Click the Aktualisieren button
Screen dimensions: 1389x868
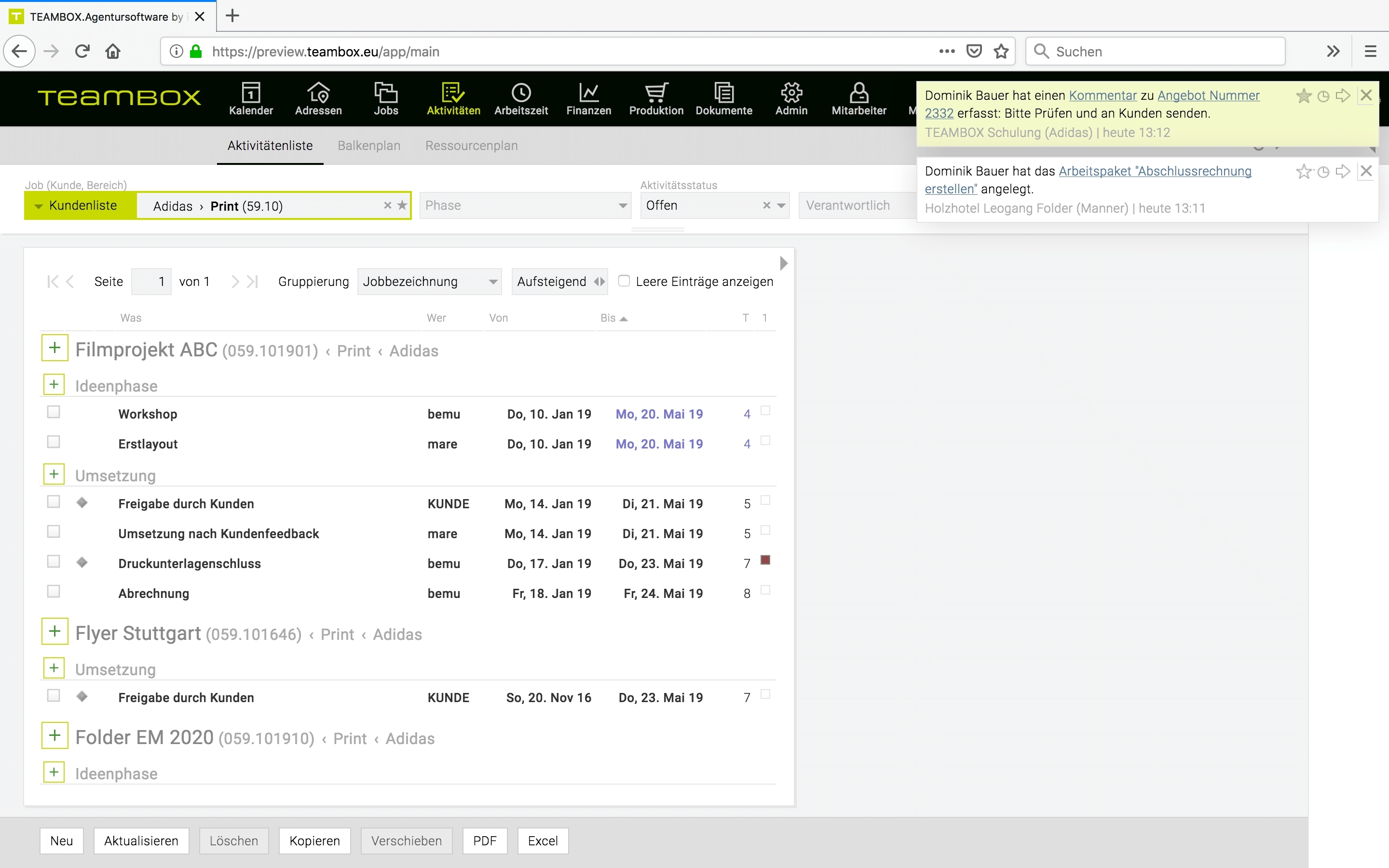click(x=141, y=841)
